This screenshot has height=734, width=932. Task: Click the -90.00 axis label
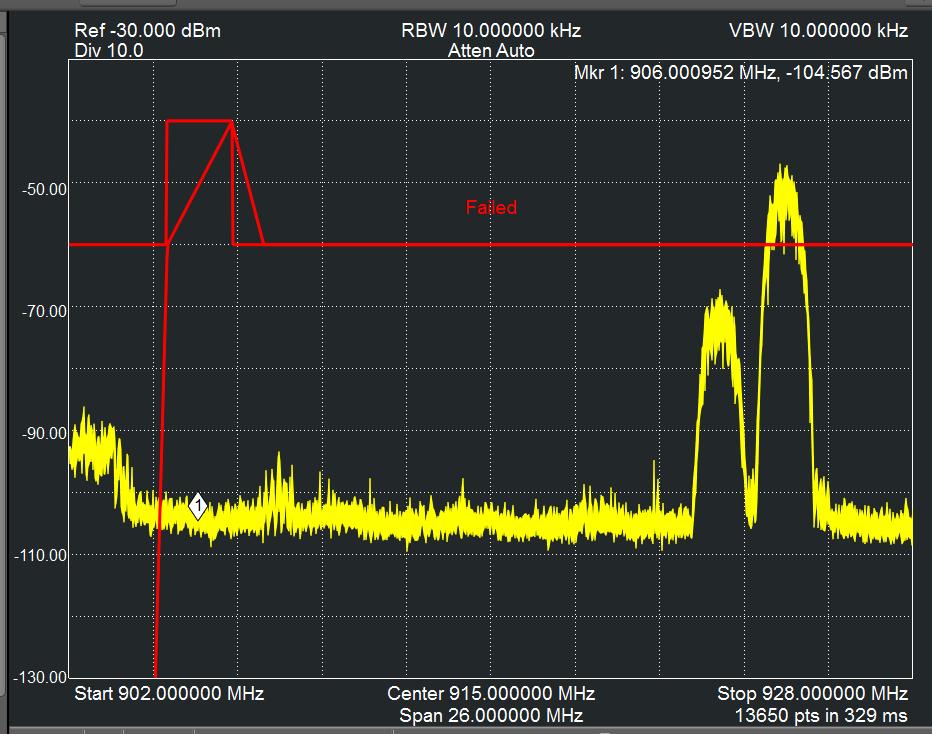pyautogui.click(x=45, y=433)
